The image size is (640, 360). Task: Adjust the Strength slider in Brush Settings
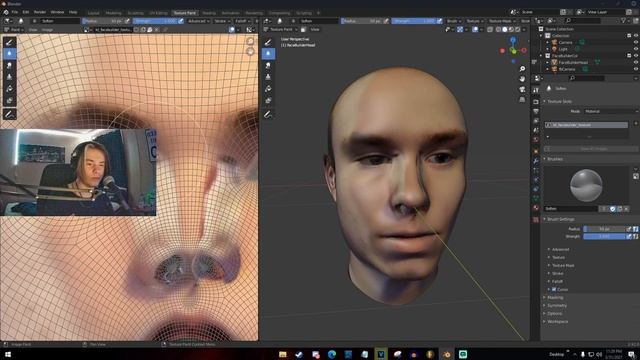tap(604, 236)
